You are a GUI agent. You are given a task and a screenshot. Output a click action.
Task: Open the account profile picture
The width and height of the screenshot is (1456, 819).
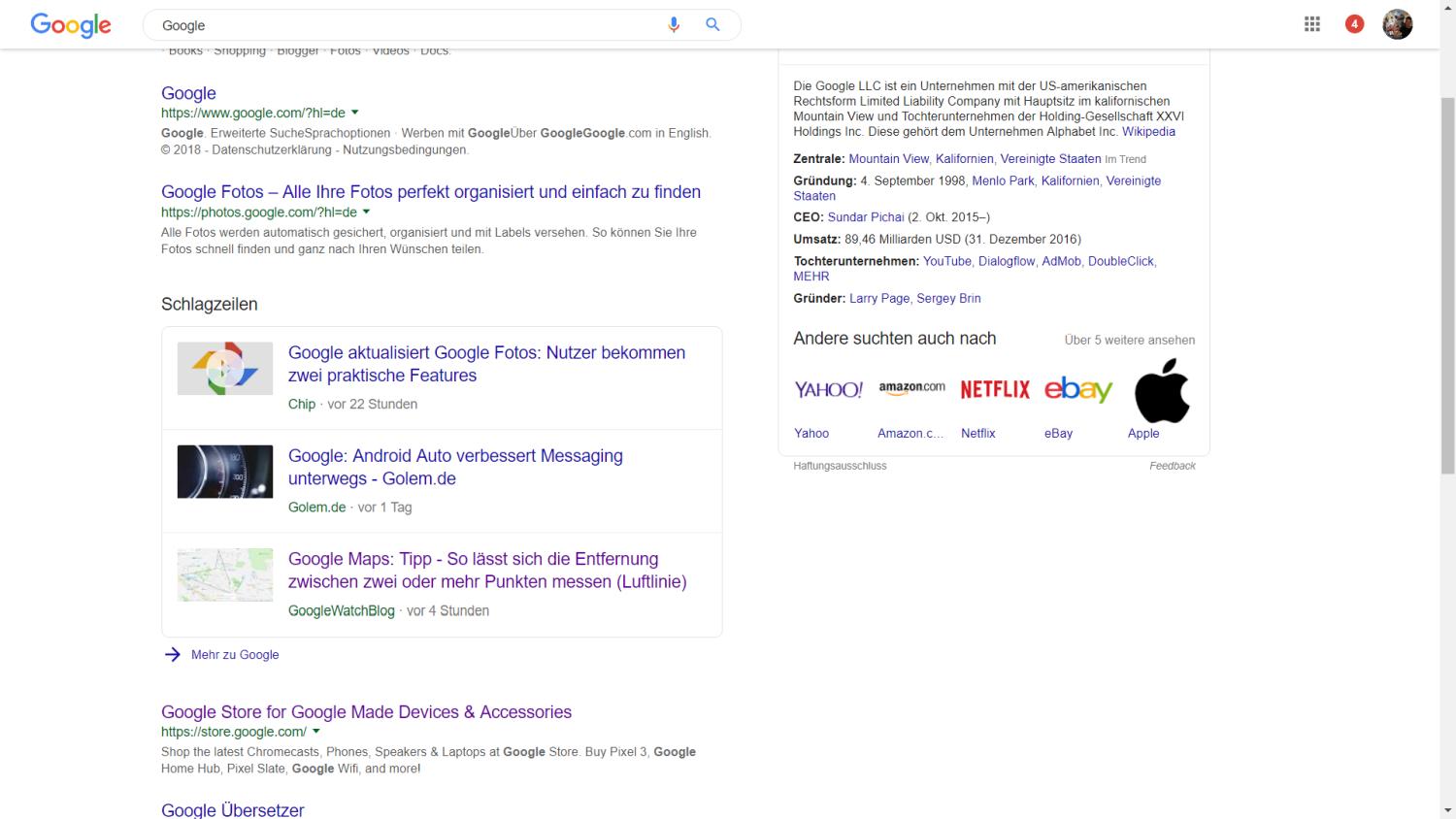(1397, 24)
